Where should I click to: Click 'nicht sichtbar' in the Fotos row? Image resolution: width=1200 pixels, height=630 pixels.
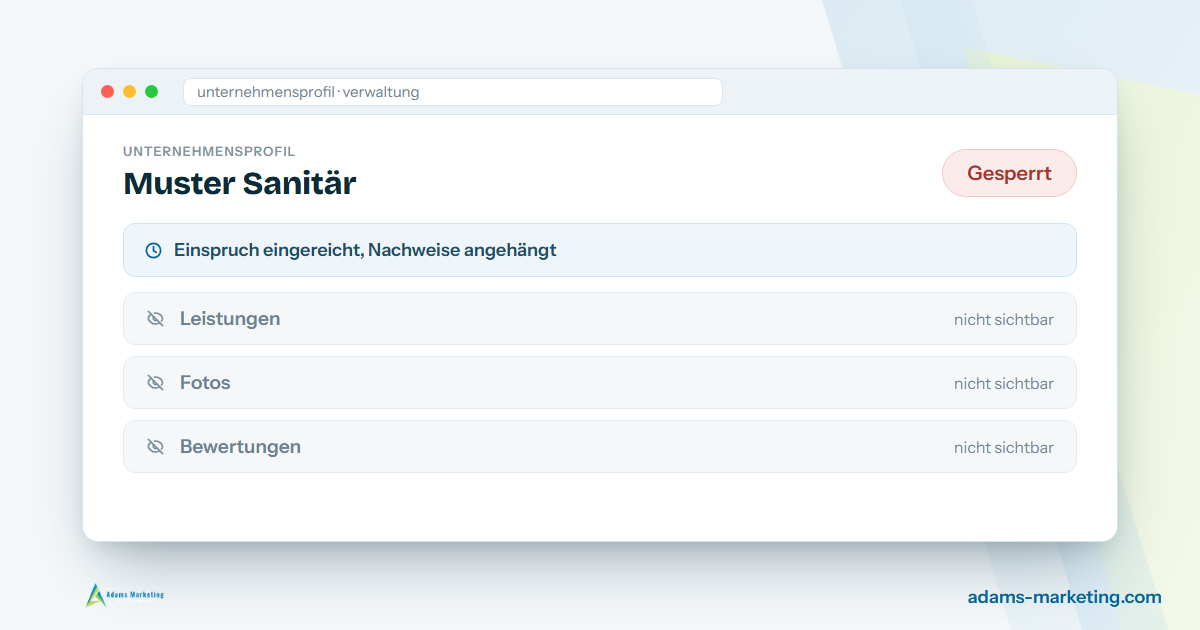(1003, 384)
